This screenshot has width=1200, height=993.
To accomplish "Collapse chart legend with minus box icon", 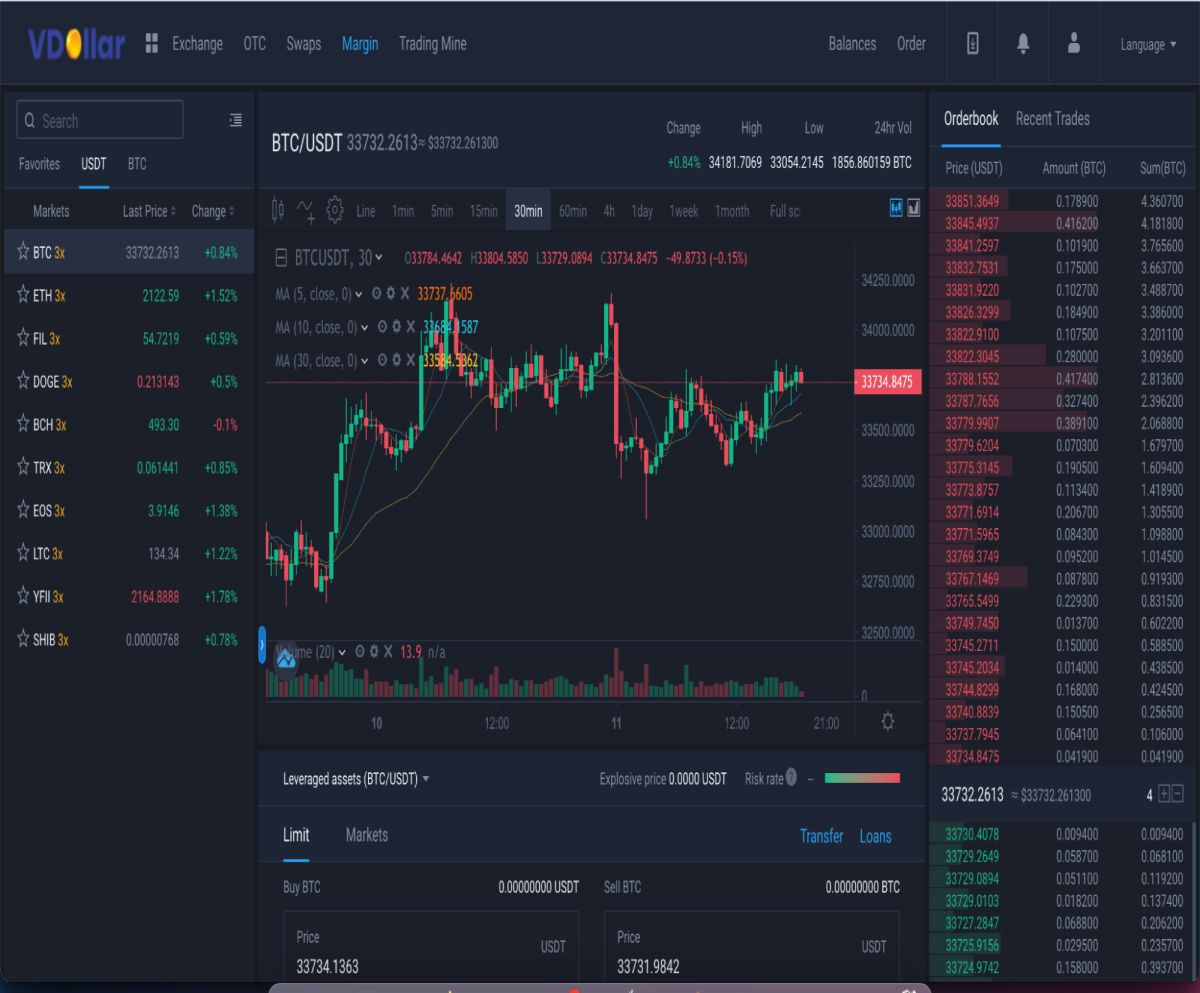I will click(x=282, y=258).
